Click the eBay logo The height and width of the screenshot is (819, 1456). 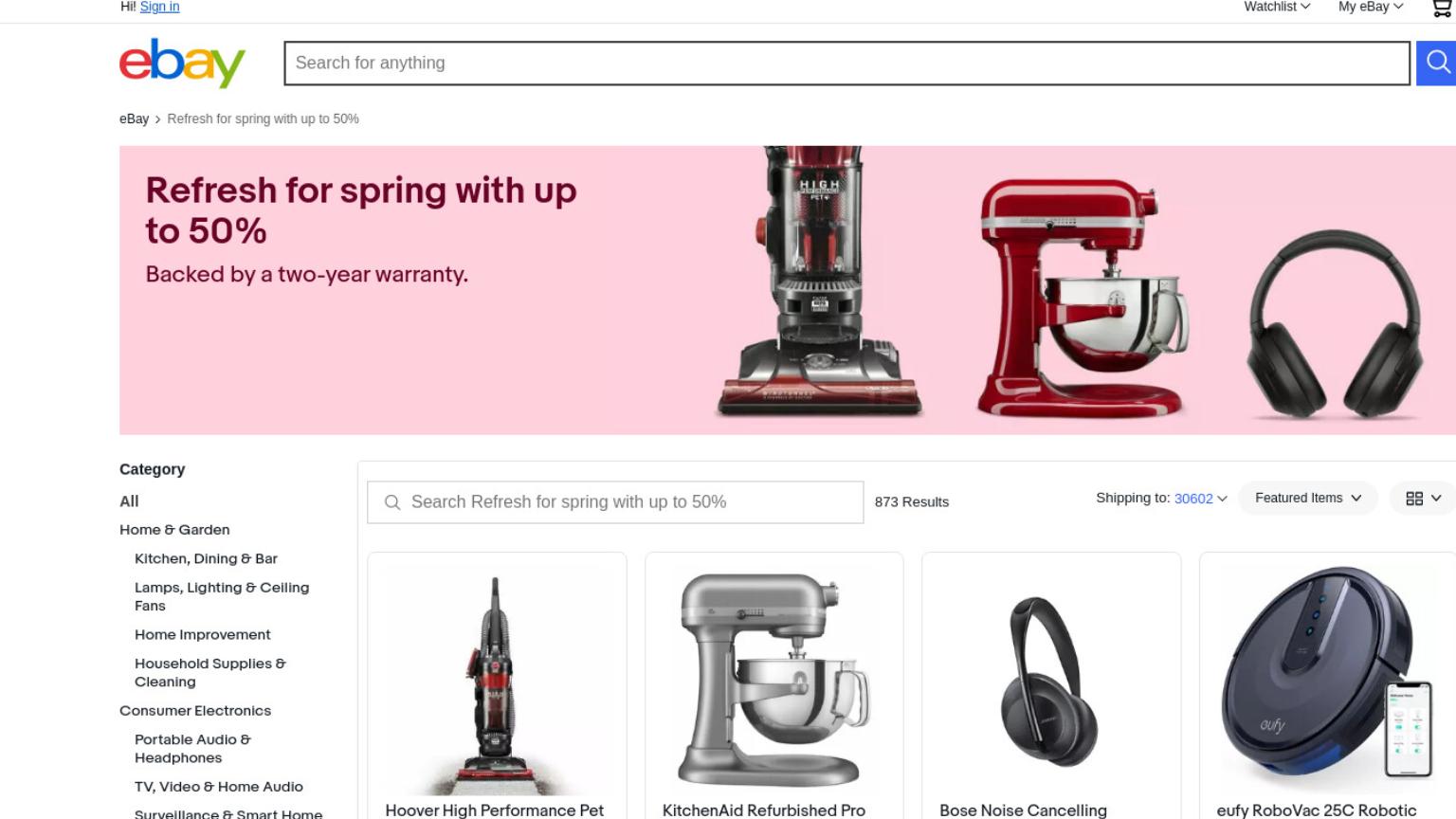click(182, 64)
